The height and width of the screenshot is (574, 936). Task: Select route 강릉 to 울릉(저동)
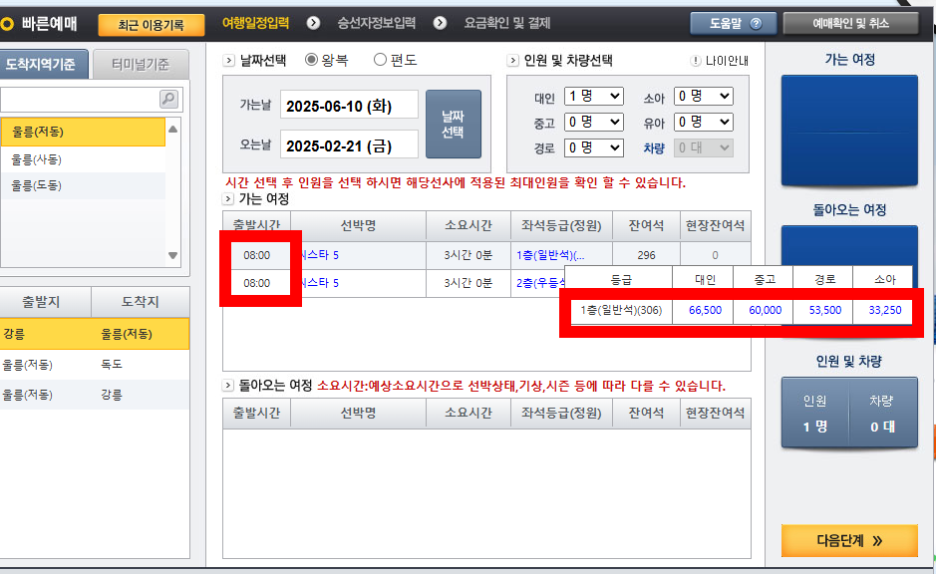(x=94, y=334)
